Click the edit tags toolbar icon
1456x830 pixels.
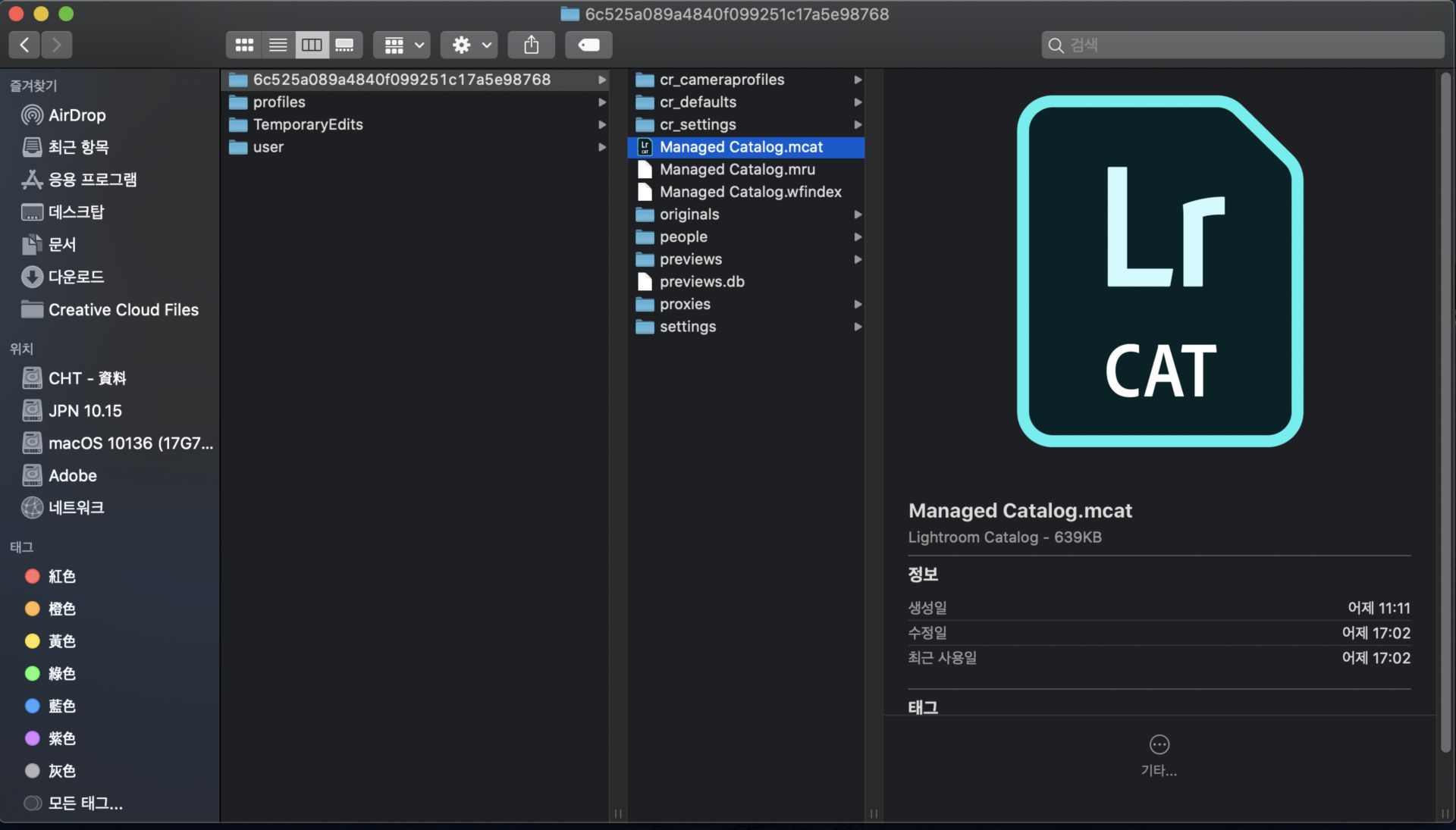(x=588, y=45)
